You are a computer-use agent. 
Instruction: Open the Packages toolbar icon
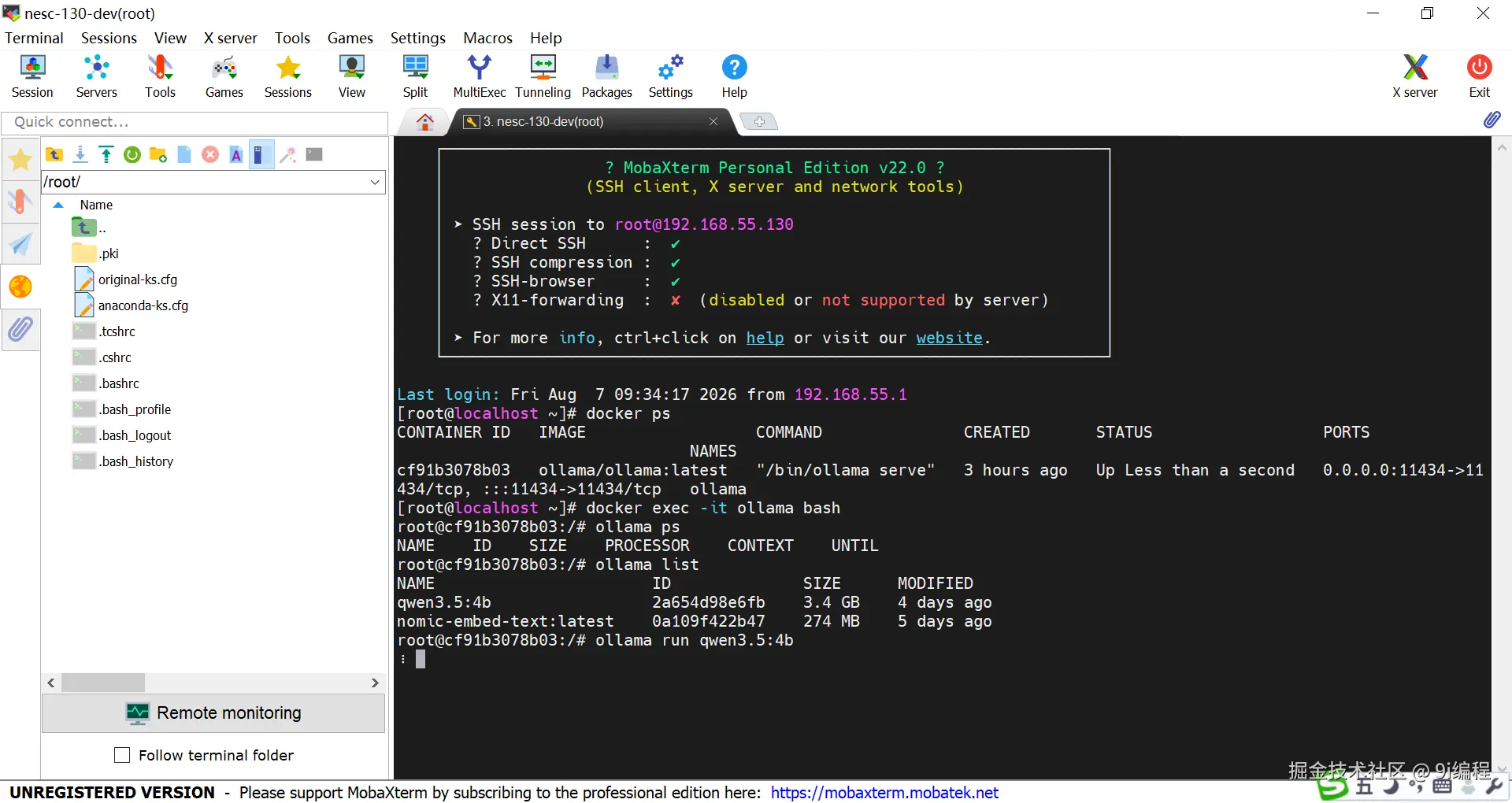click(606, 76)
